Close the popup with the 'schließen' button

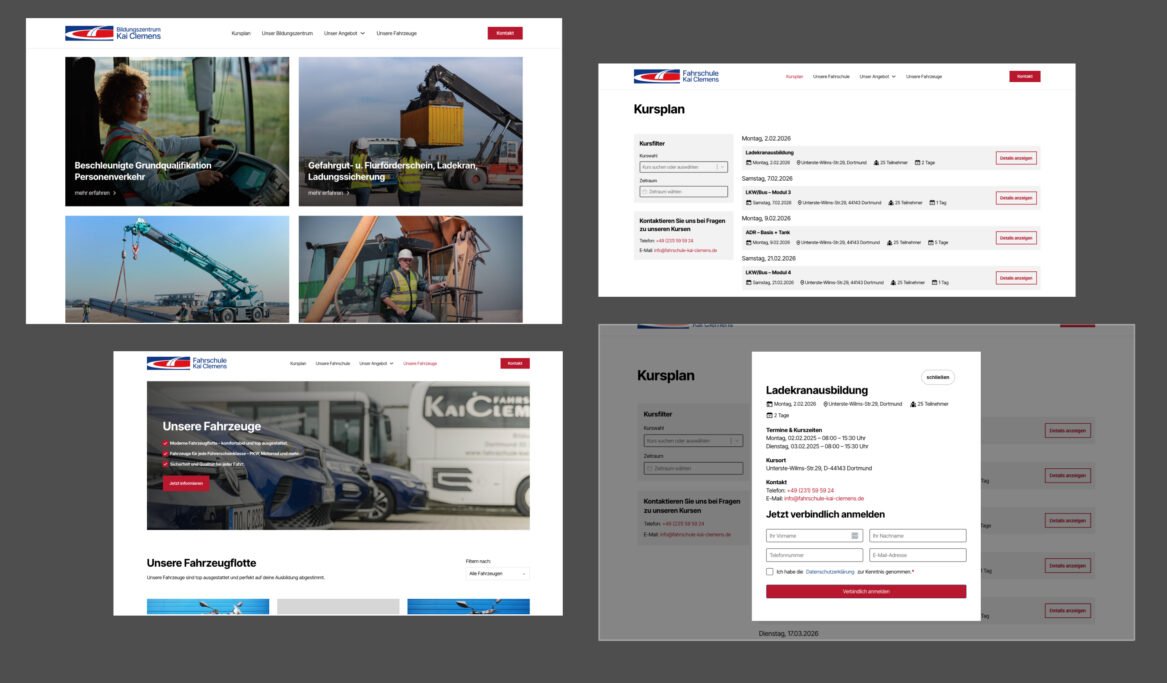click(937, 377)
